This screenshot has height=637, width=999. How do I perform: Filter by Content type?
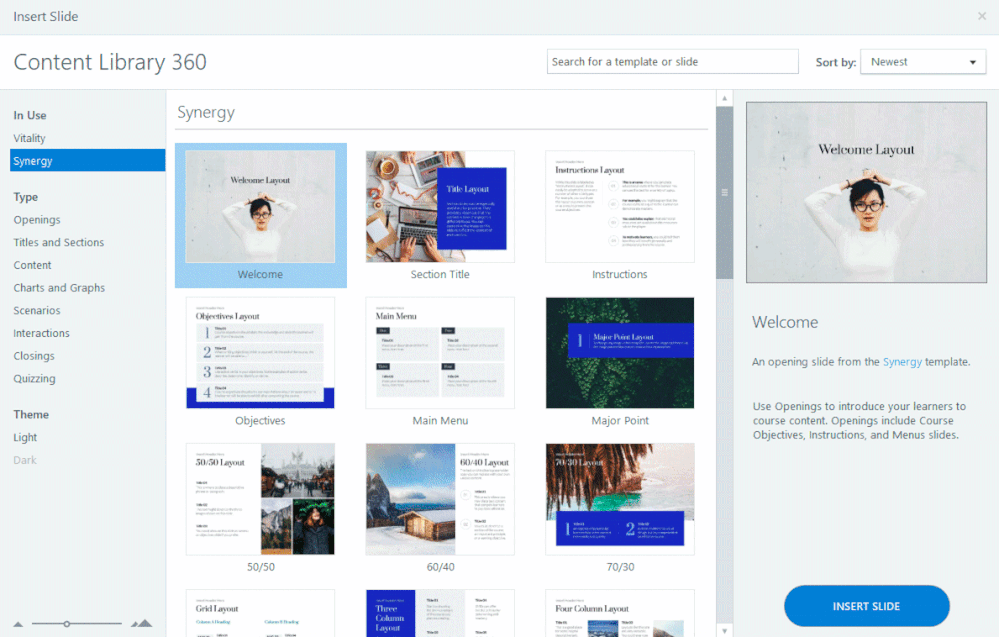point(32,265)
